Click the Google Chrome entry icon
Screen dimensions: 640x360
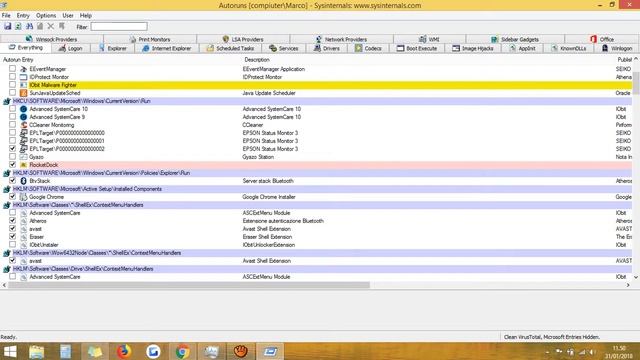(x=23, y=197)
